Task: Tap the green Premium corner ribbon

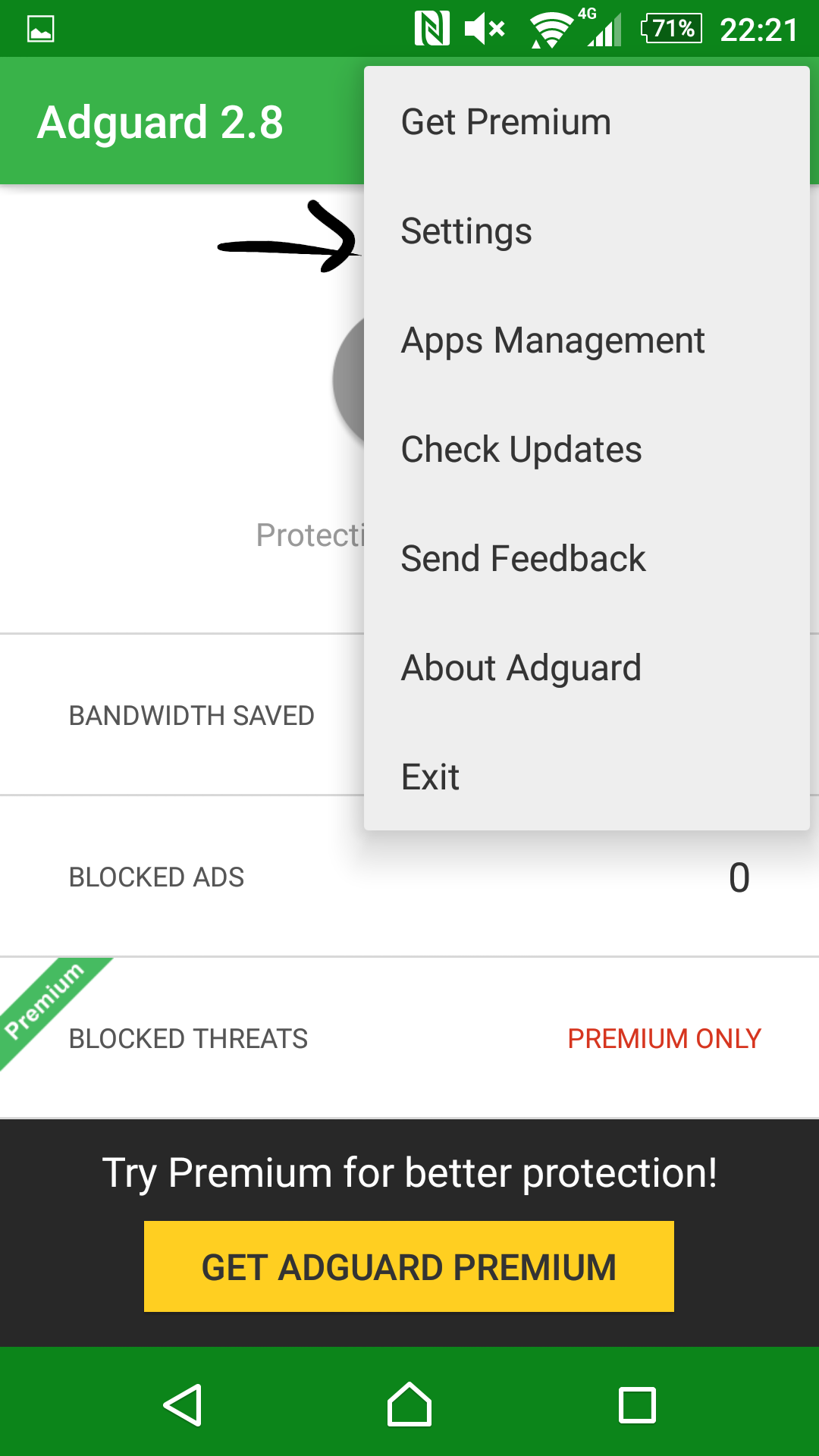Action: coord(45,1003)
